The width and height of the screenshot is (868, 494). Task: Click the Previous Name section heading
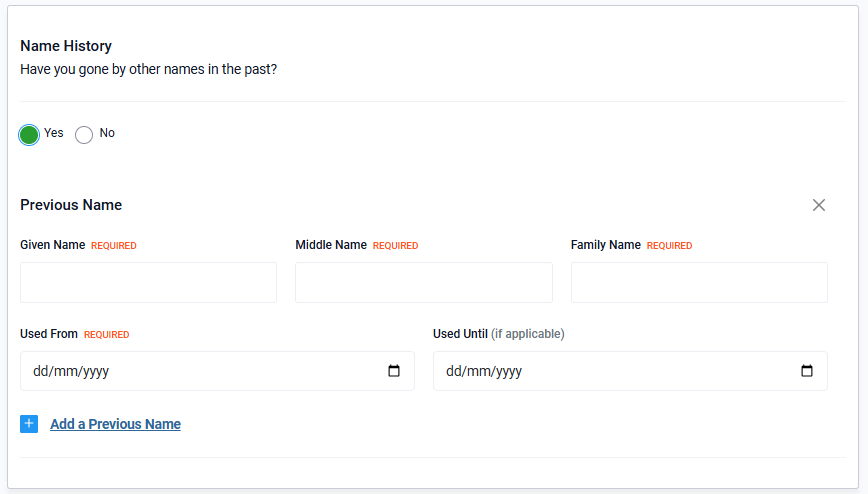pos(71,205)
